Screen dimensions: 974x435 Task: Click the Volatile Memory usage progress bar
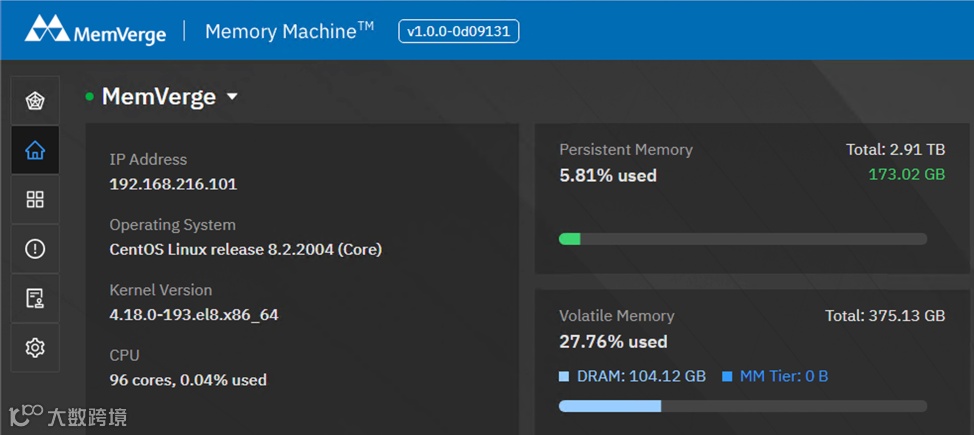click(x=743, y=406)
